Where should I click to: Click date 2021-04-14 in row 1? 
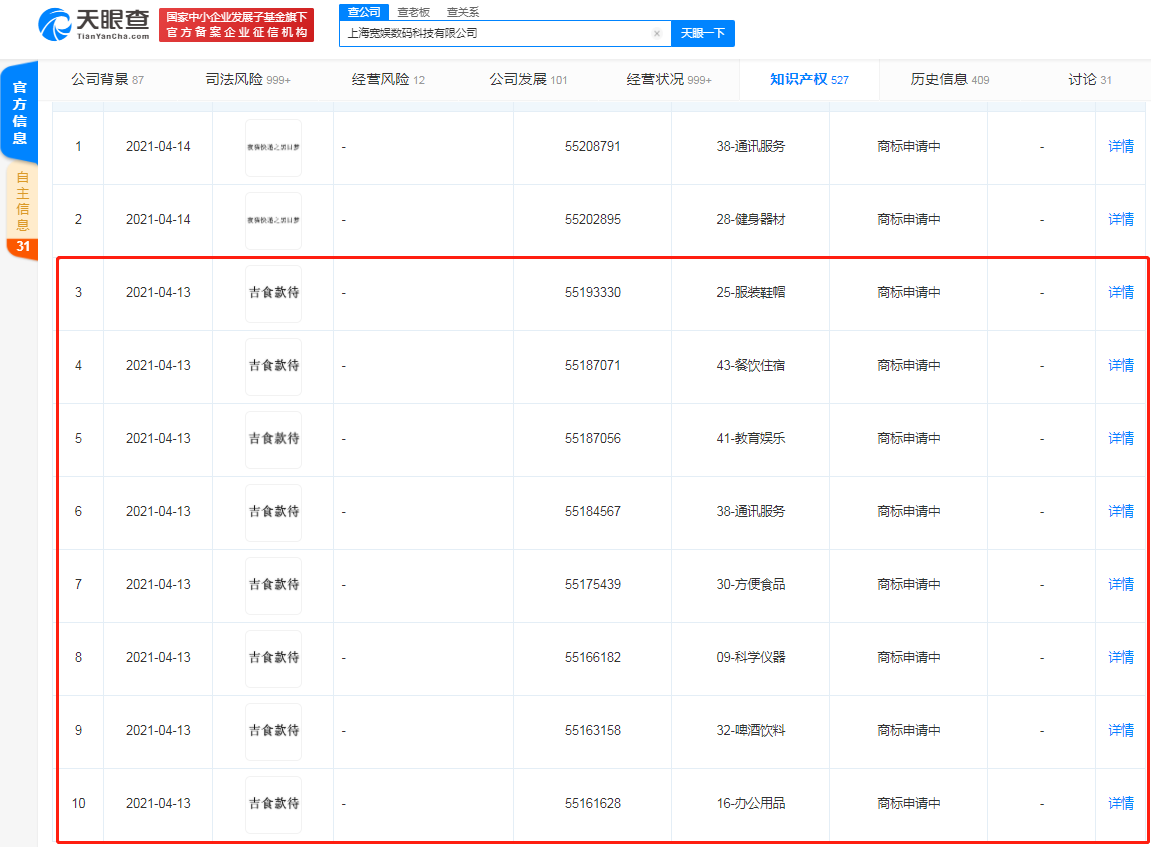tap(158, 147)
